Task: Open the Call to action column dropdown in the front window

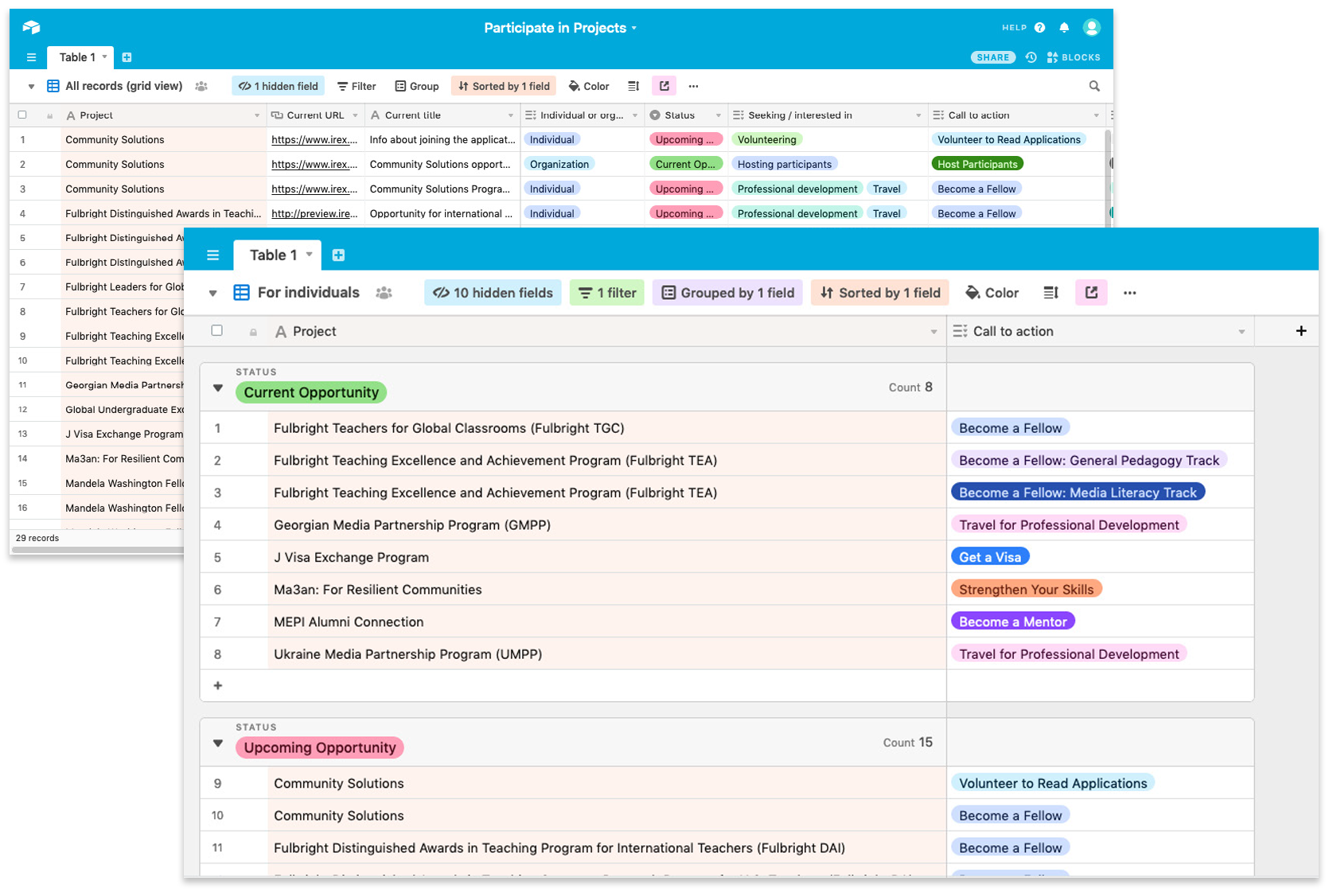Action: (1241, 332)
